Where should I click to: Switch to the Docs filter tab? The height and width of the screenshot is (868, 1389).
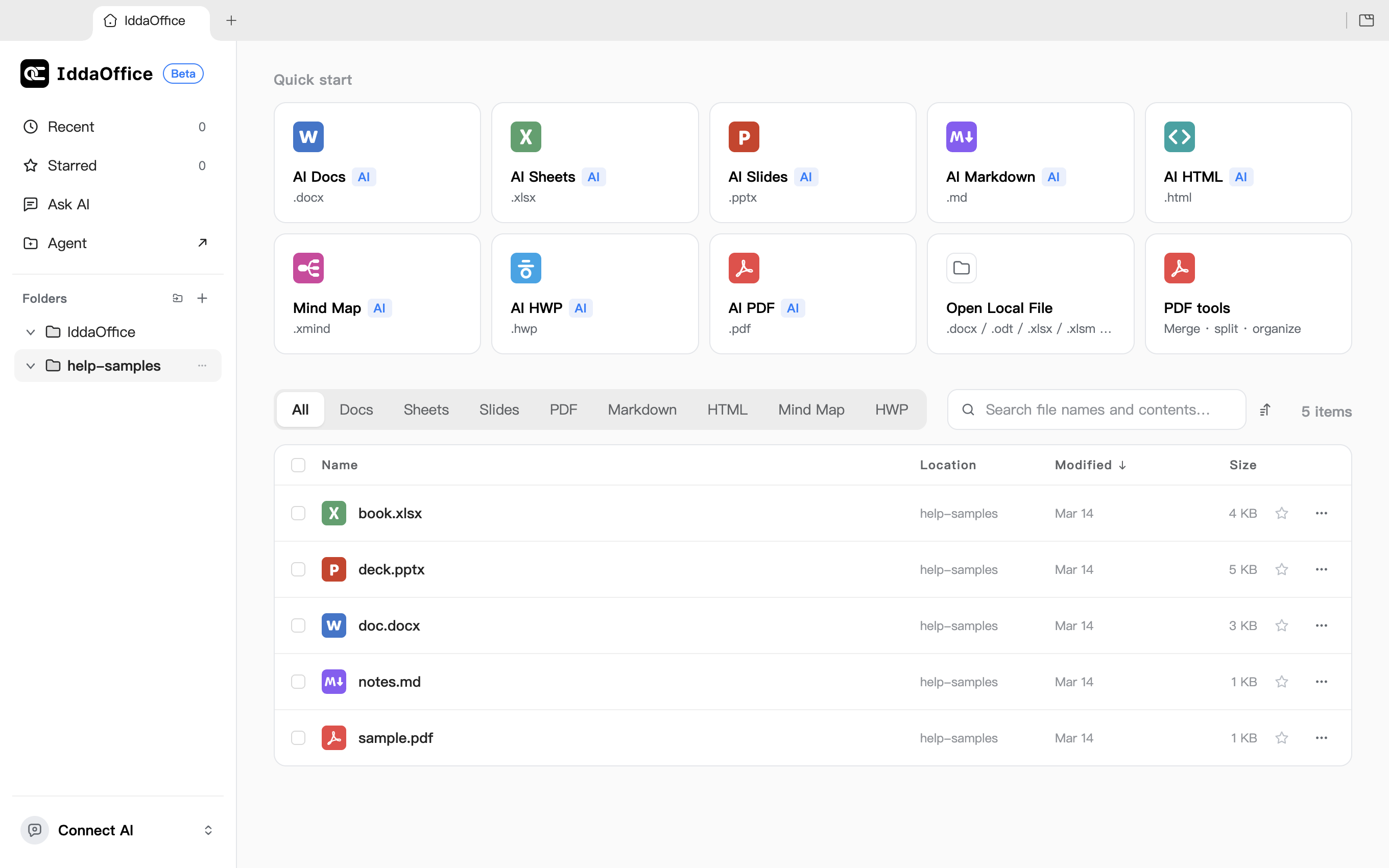(x=356, y=410)
